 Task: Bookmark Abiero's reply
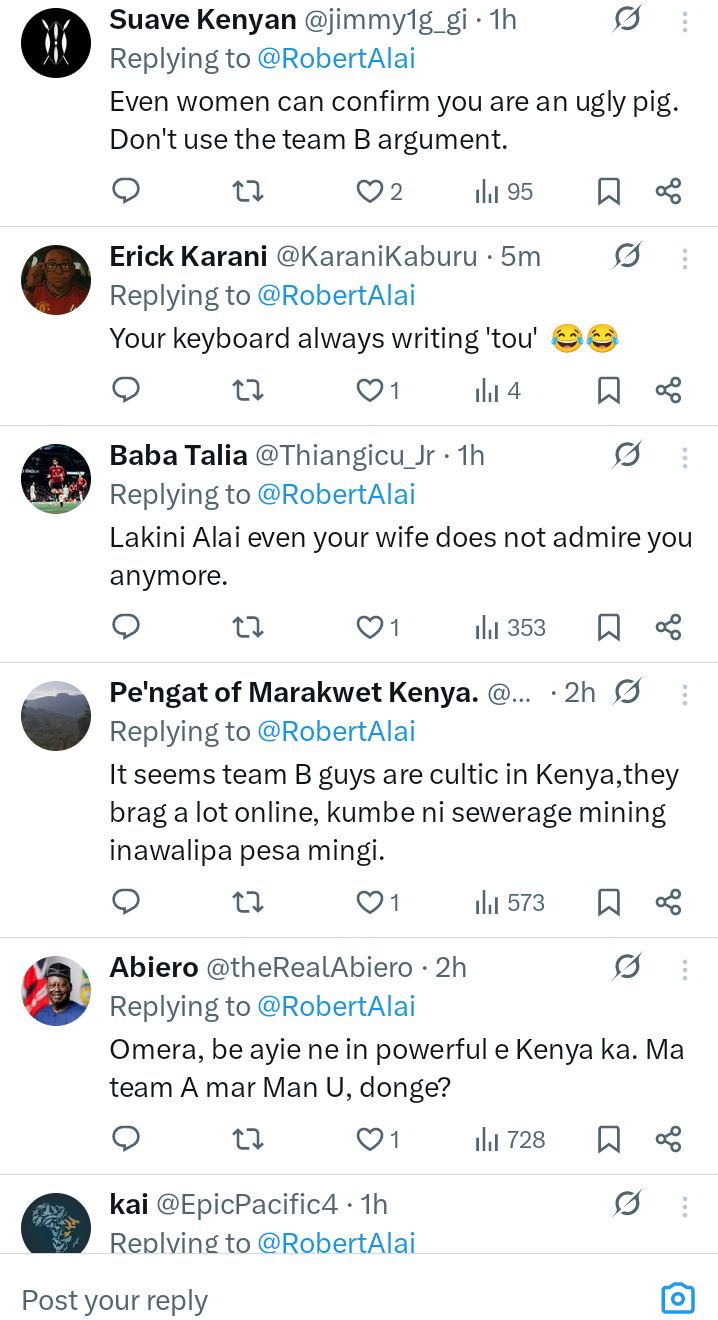pyautogui.click(x=608, y=1139)
